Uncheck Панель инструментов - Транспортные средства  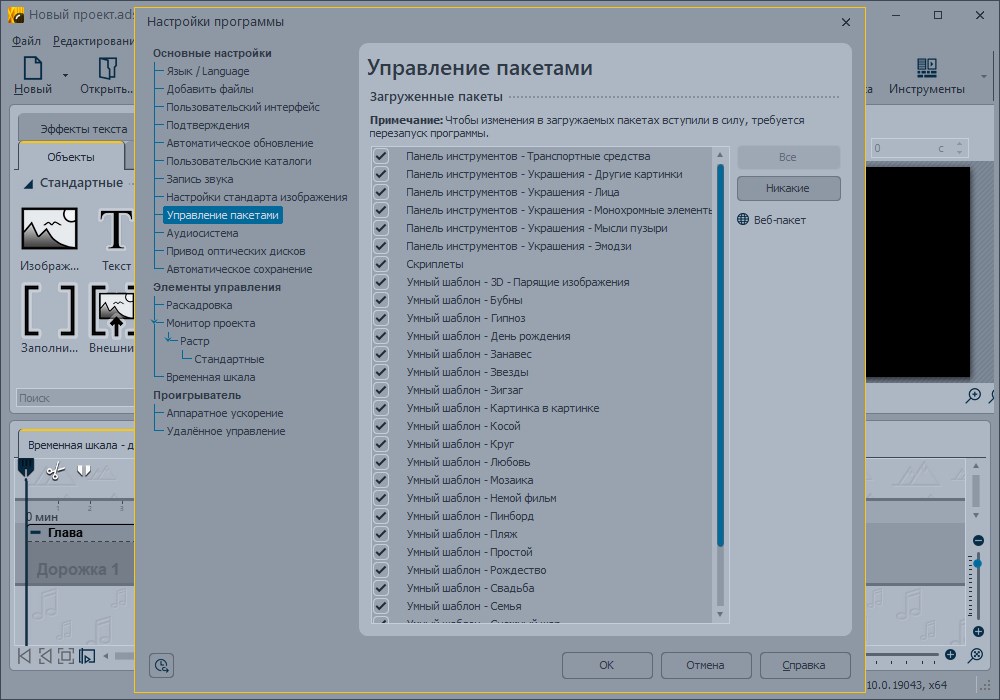click(x=381, y=155)
